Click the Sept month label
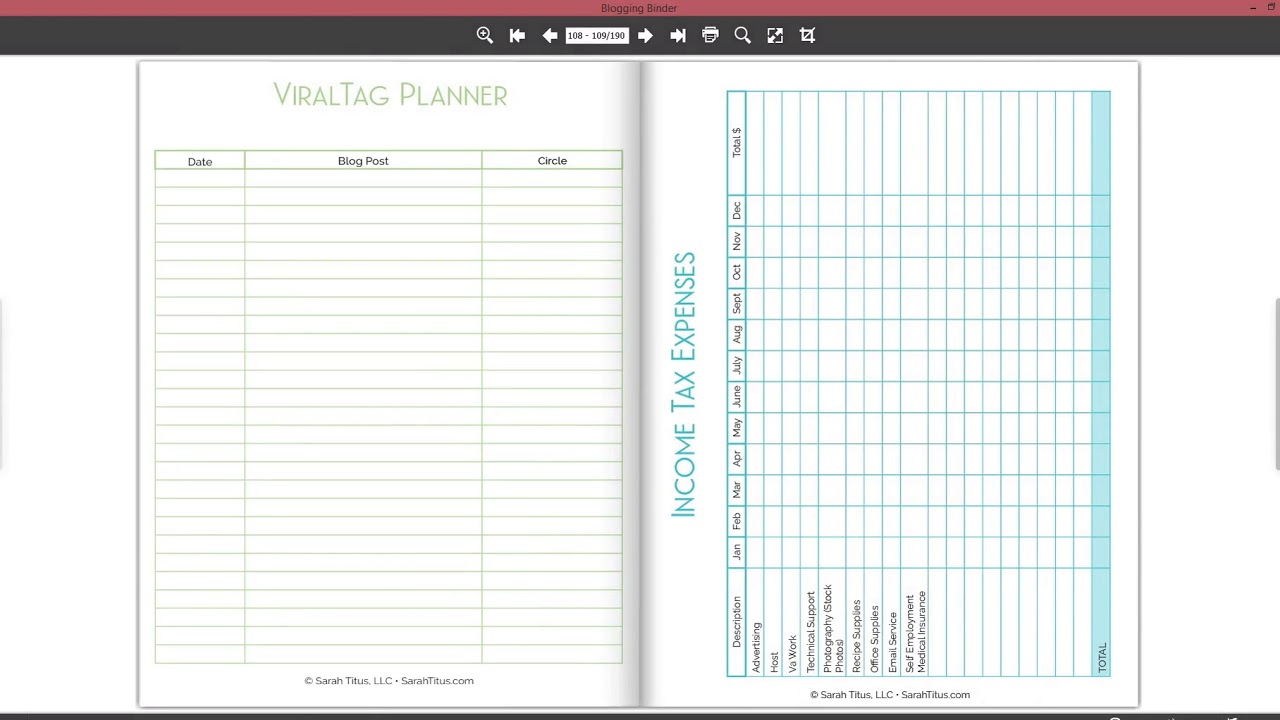The height and width of the screenshot is (720, 1280). pos(736,303)
